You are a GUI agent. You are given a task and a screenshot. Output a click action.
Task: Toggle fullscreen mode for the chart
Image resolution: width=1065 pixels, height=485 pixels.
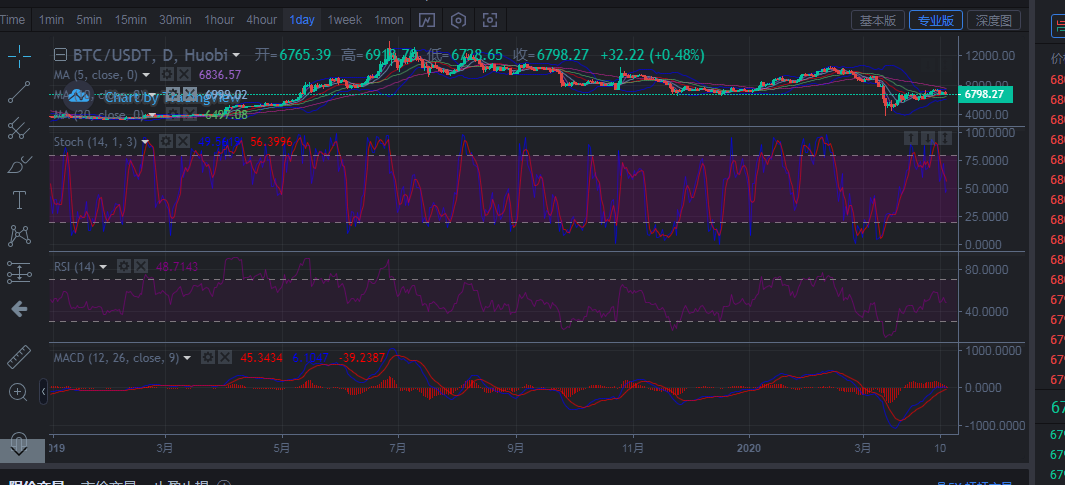[490, 20]
